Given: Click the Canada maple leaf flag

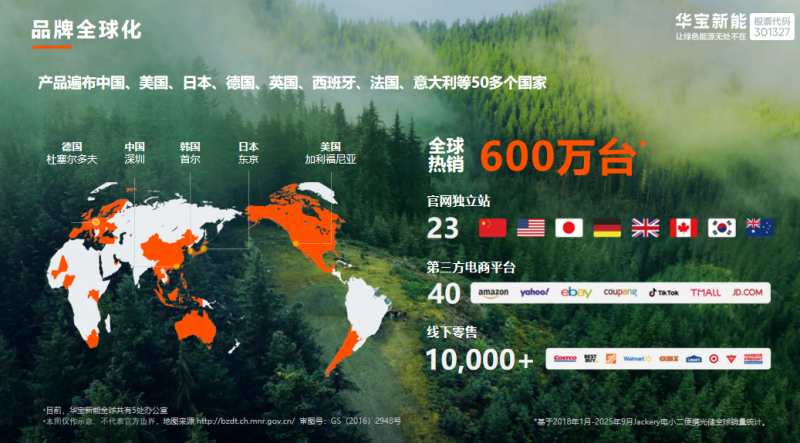Looking at the screenshot, I should click(x=683, y=228).
